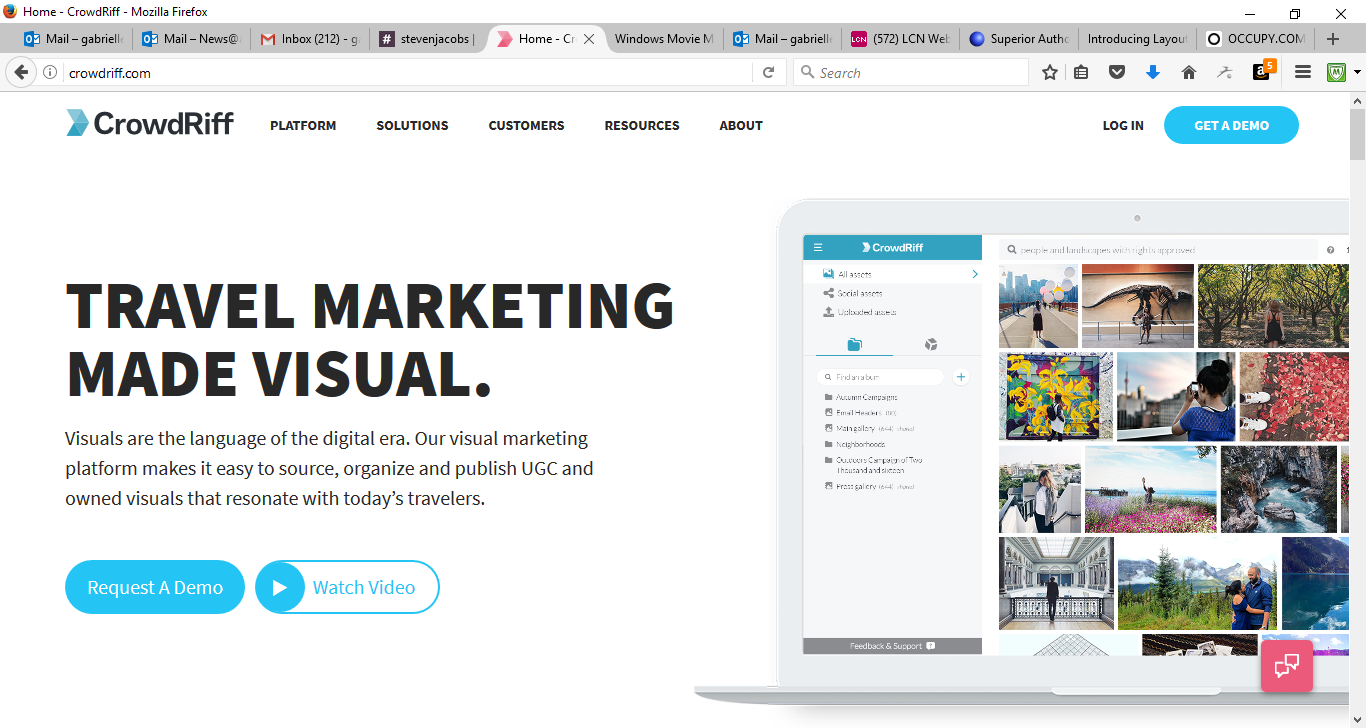Close the Home - CrowdRiff tab
This screenshot has width=1366, height=728.
point(589,39)
